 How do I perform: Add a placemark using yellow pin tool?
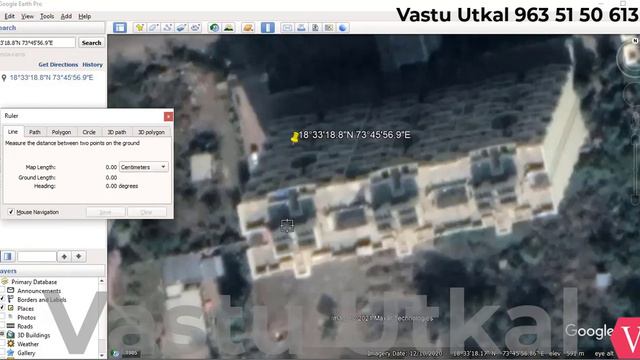click(140, 28)
